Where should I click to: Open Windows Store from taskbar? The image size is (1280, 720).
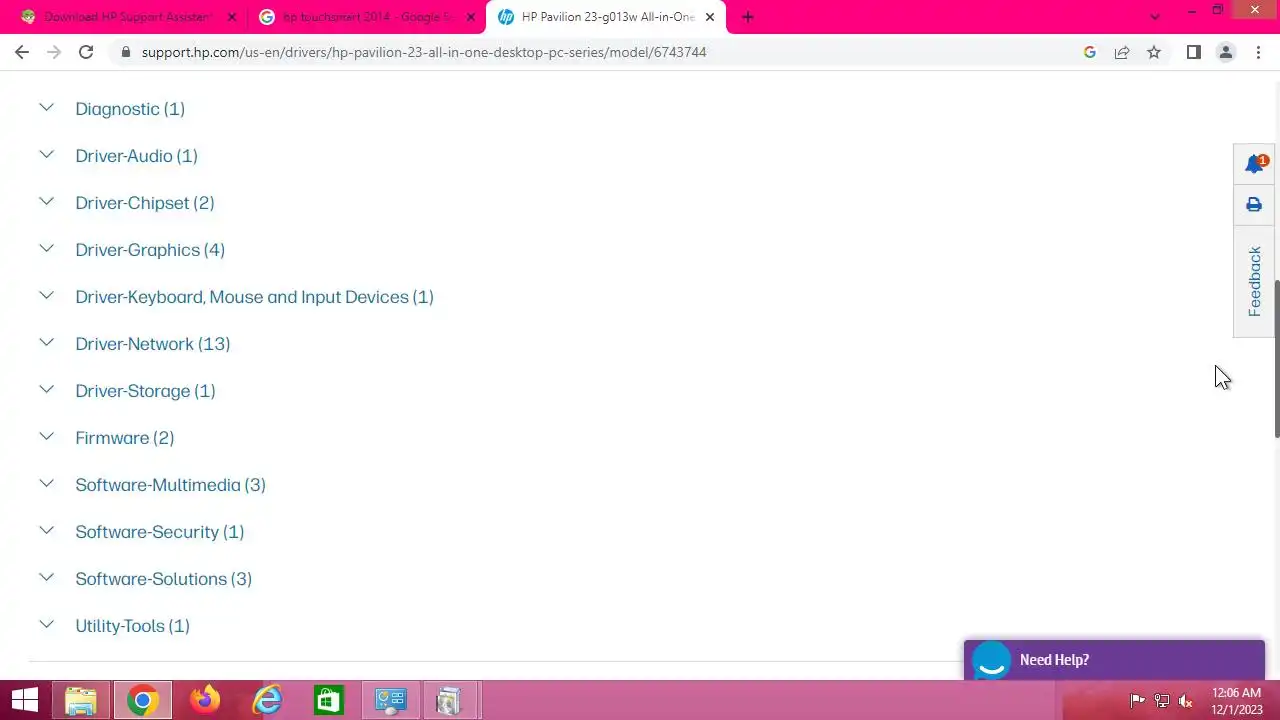[x=328, y=700]
